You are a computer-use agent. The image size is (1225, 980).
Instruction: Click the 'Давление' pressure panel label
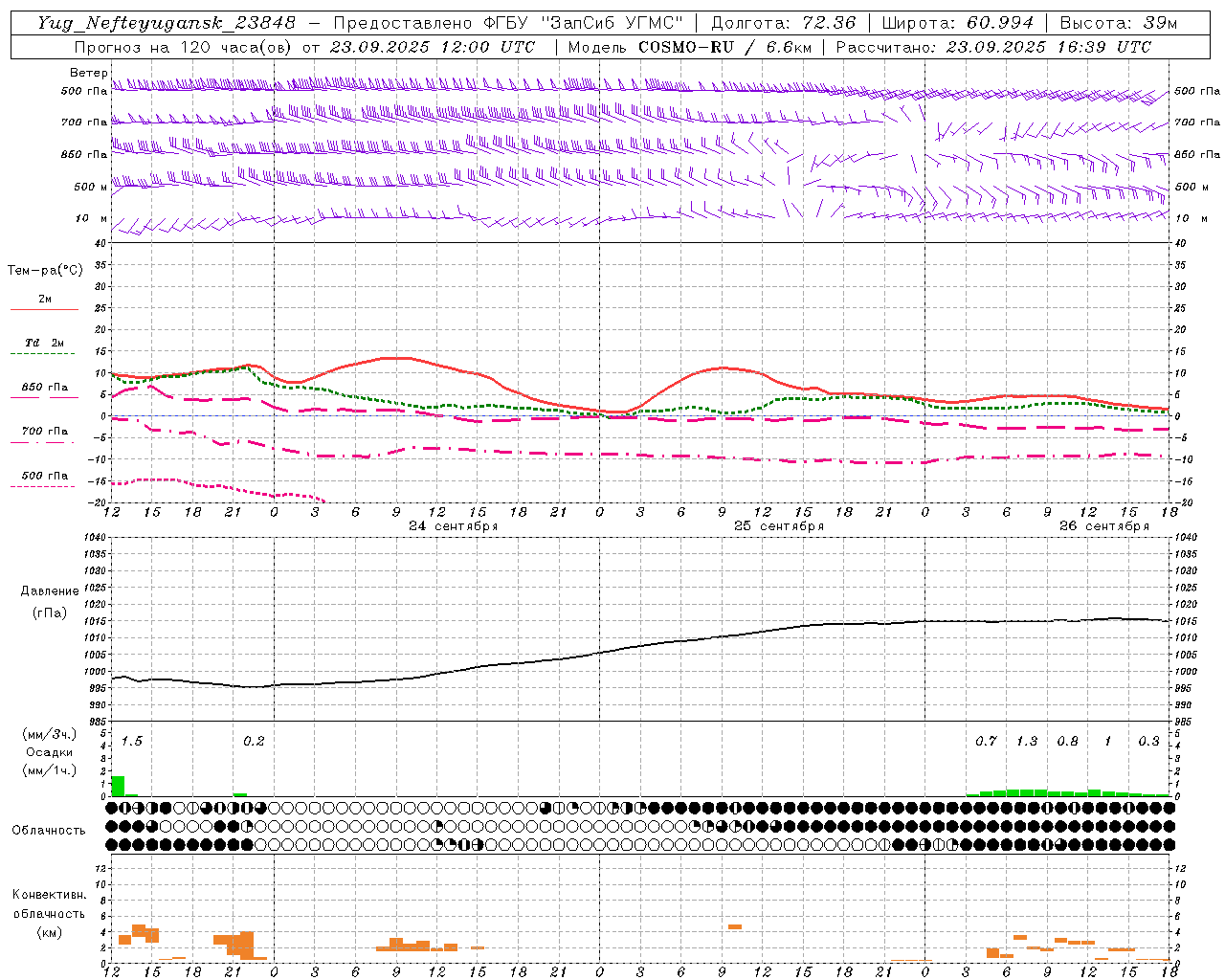click(50, 591)
